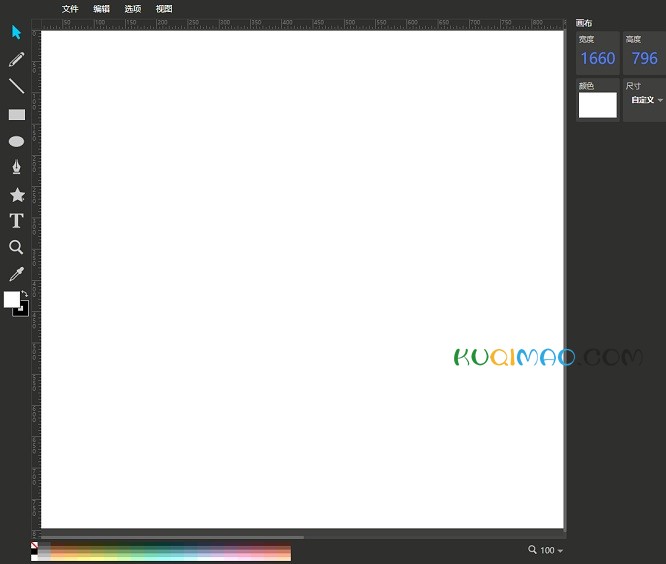Viewport: 666px width, 564px height.
Task: Select the Zoom magnifier tool
Action: [16, 247]
